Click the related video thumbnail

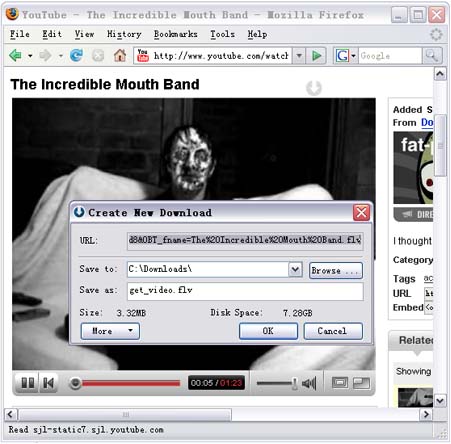click(x=415, y=397)
